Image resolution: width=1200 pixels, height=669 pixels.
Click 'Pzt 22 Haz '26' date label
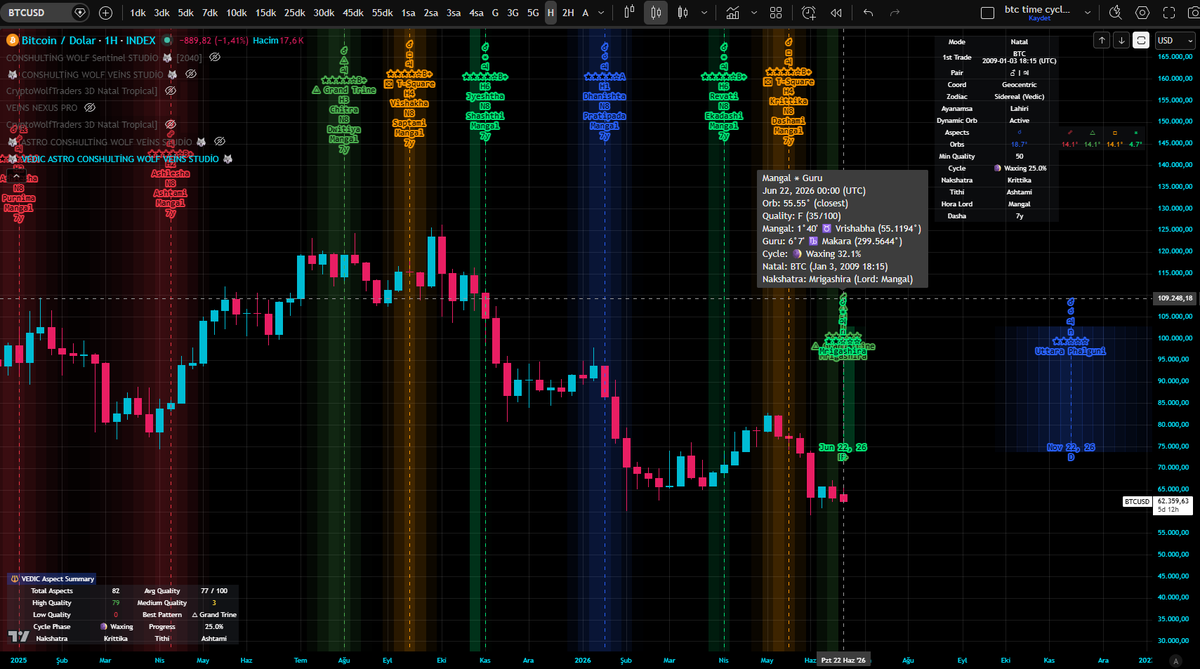click(x=845, y=660)
